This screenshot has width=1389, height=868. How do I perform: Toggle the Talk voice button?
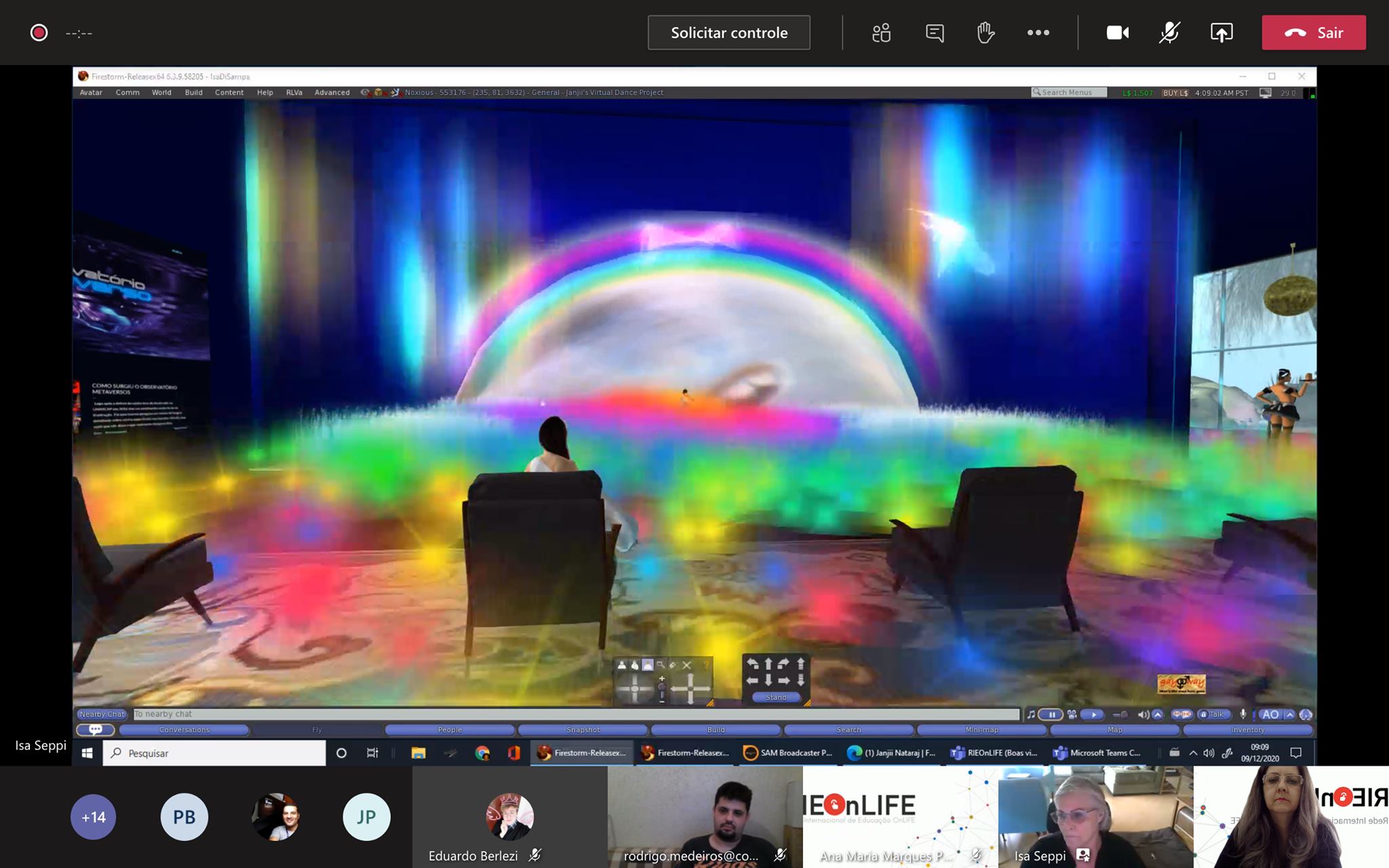(x=1214, y=714)
